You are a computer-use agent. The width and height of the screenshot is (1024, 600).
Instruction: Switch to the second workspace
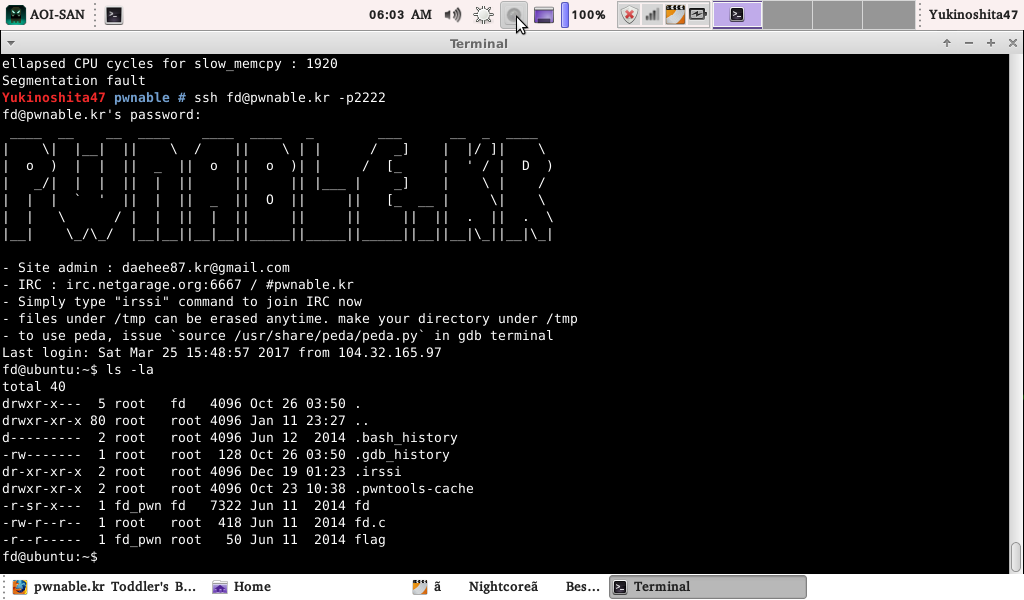point(788,14)
